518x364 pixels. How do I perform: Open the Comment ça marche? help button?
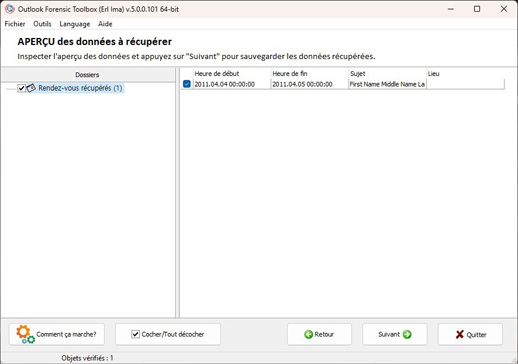(57, 334)
